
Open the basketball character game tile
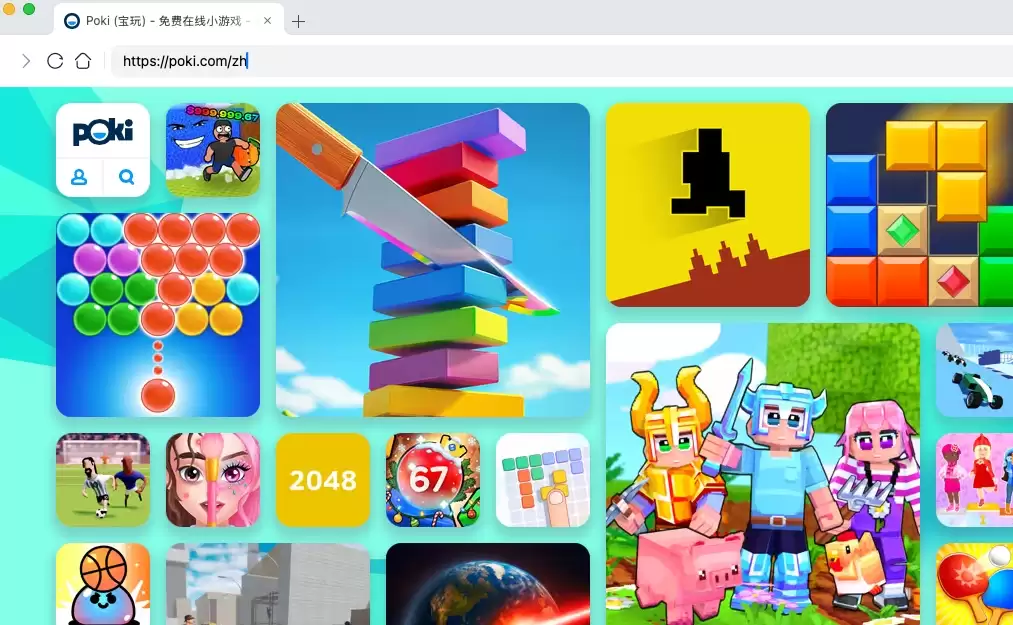103,584
